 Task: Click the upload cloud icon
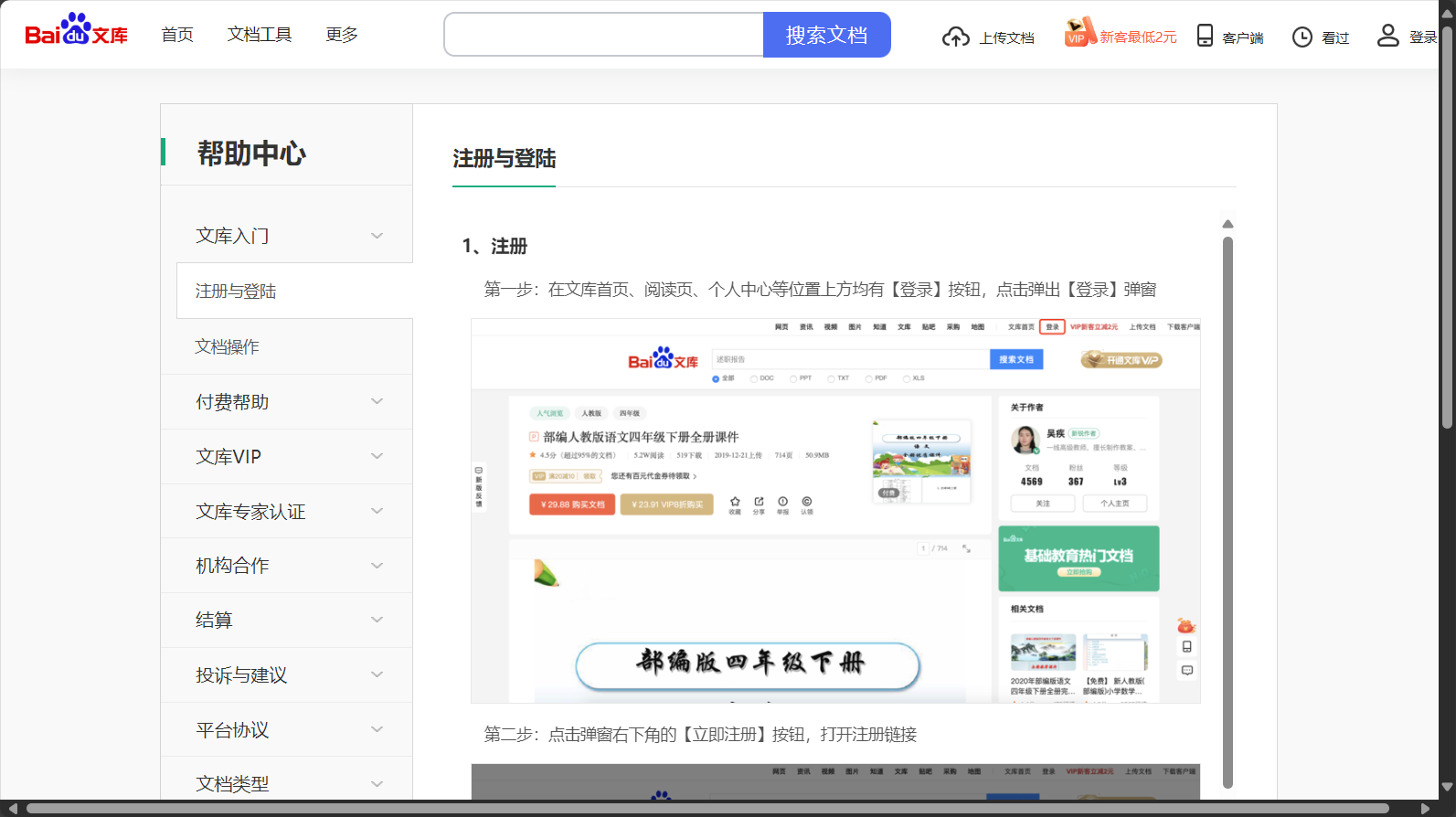(x=956, y=37)
